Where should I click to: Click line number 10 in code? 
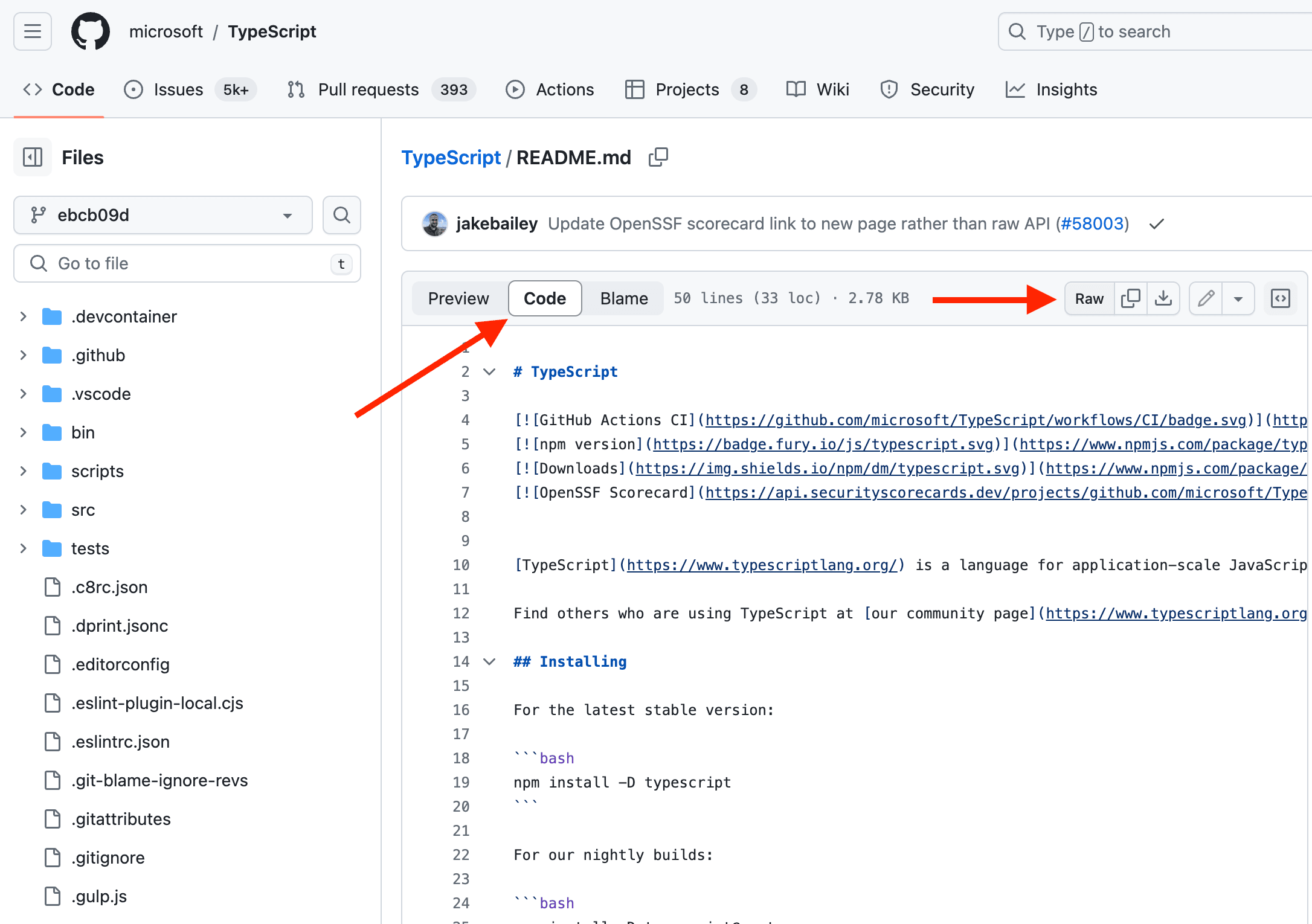pyautogui.click(x=461, y=565)
